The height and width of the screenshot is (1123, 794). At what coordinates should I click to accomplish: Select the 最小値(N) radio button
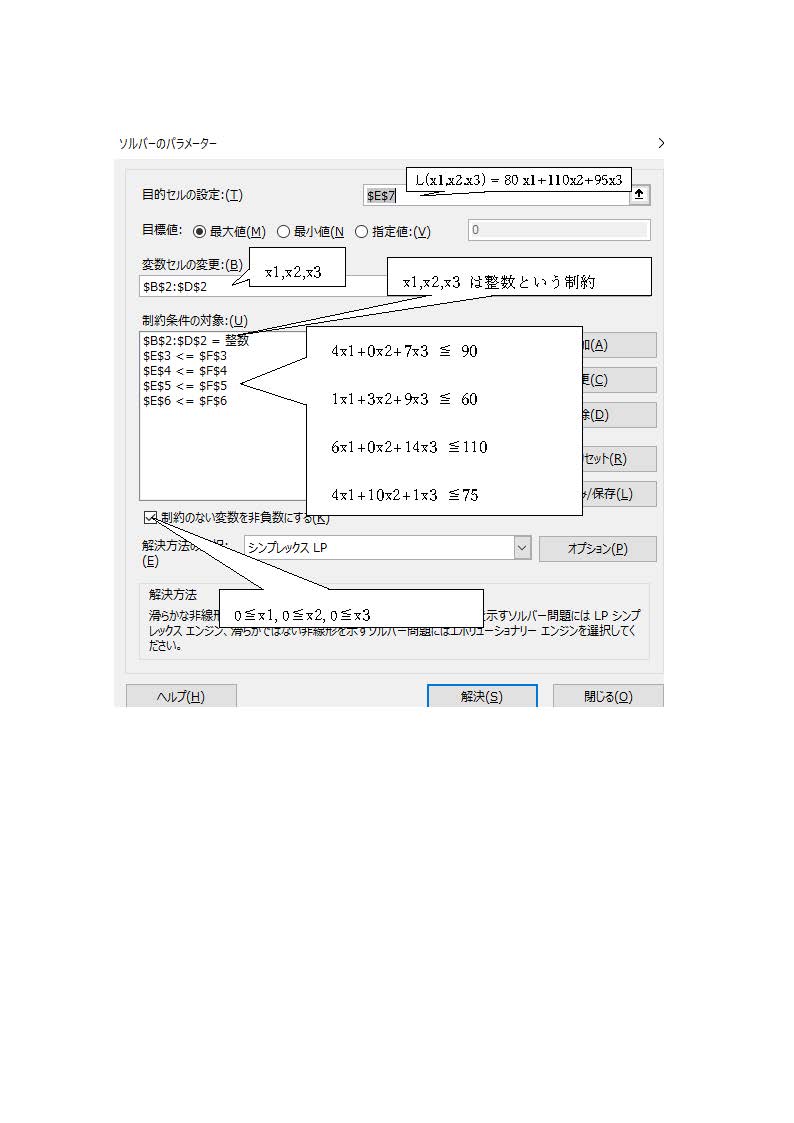[283, 232]
